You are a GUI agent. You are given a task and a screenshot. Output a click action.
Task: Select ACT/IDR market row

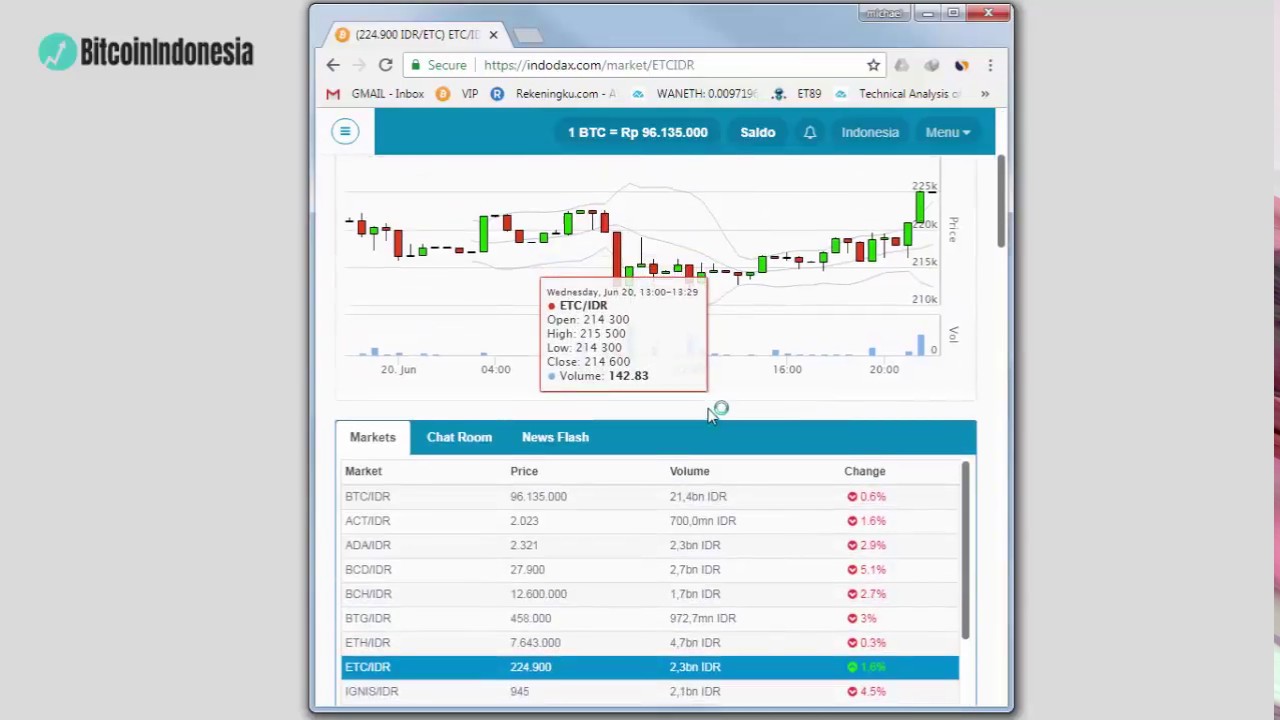click(649, 521)
